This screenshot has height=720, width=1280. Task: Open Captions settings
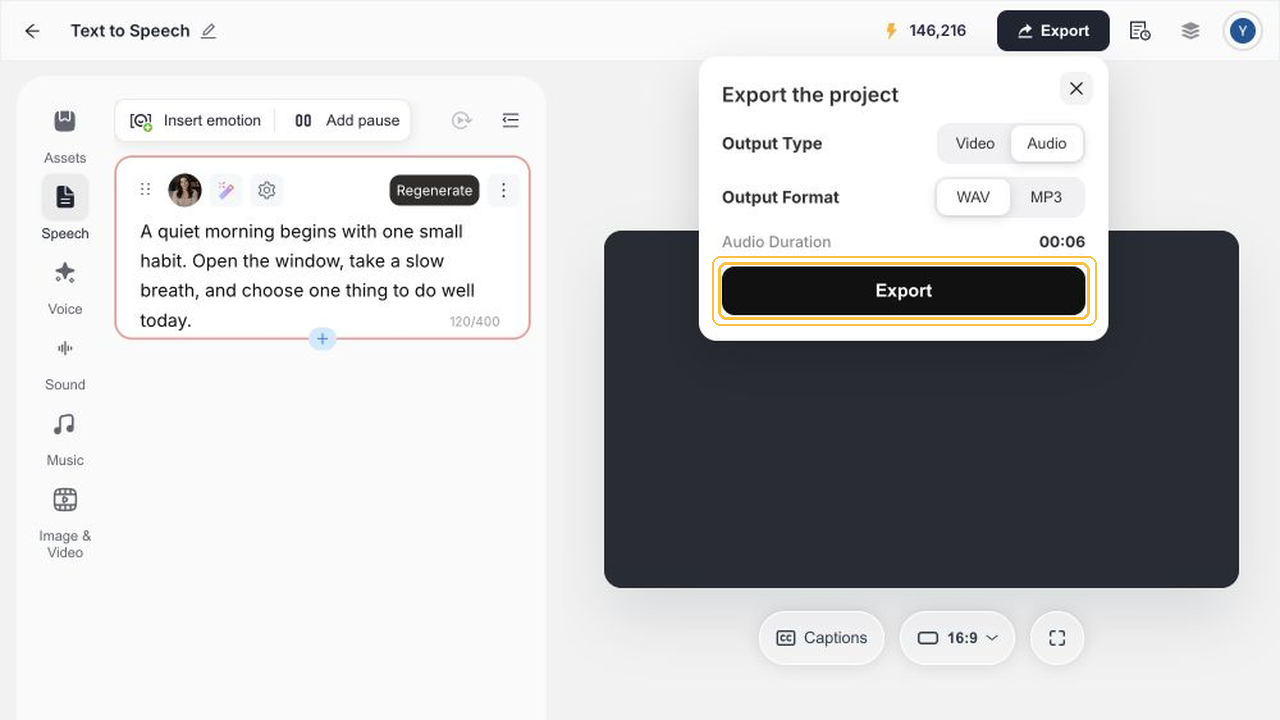point(822,638)
